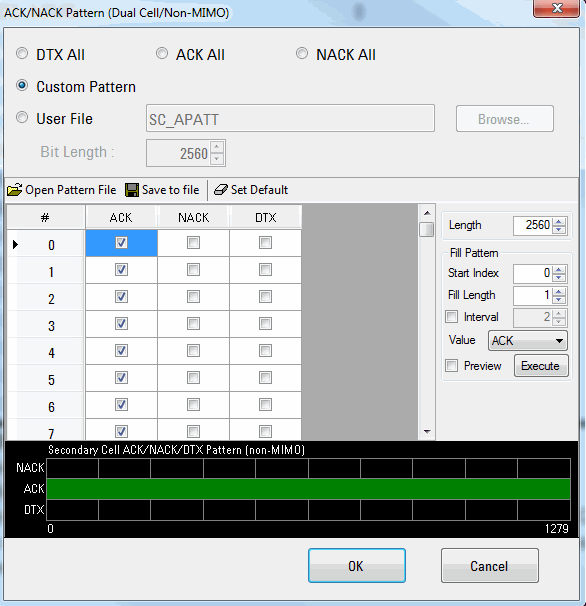Viewport: 586px width, 606px height.
Task: Open Pattern File from toolbar
Action: click(x=61, y=190)
